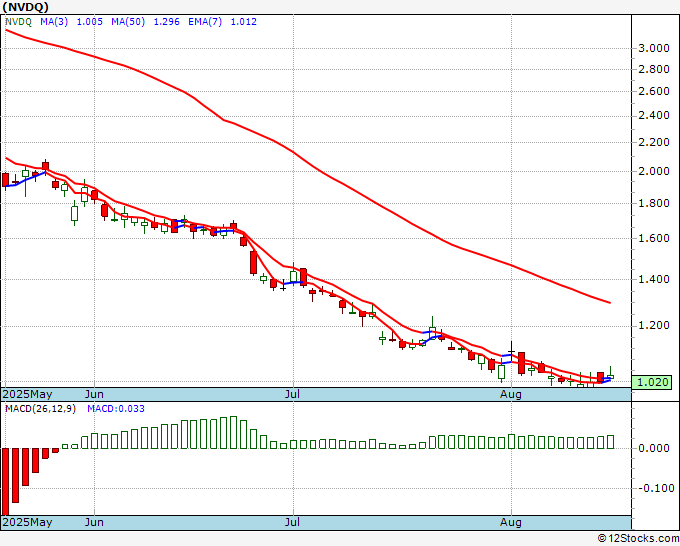680x546 pixels.
Task: Click the 1.200 price axis label
Action: (x=654, y=326)
